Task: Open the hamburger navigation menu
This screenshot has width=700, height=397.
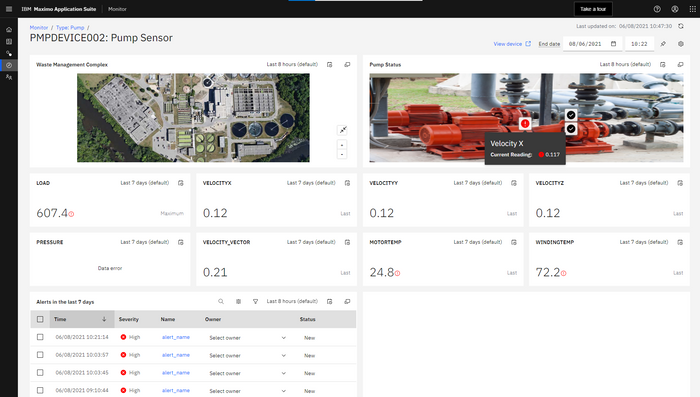Action: tap(8, 9)
